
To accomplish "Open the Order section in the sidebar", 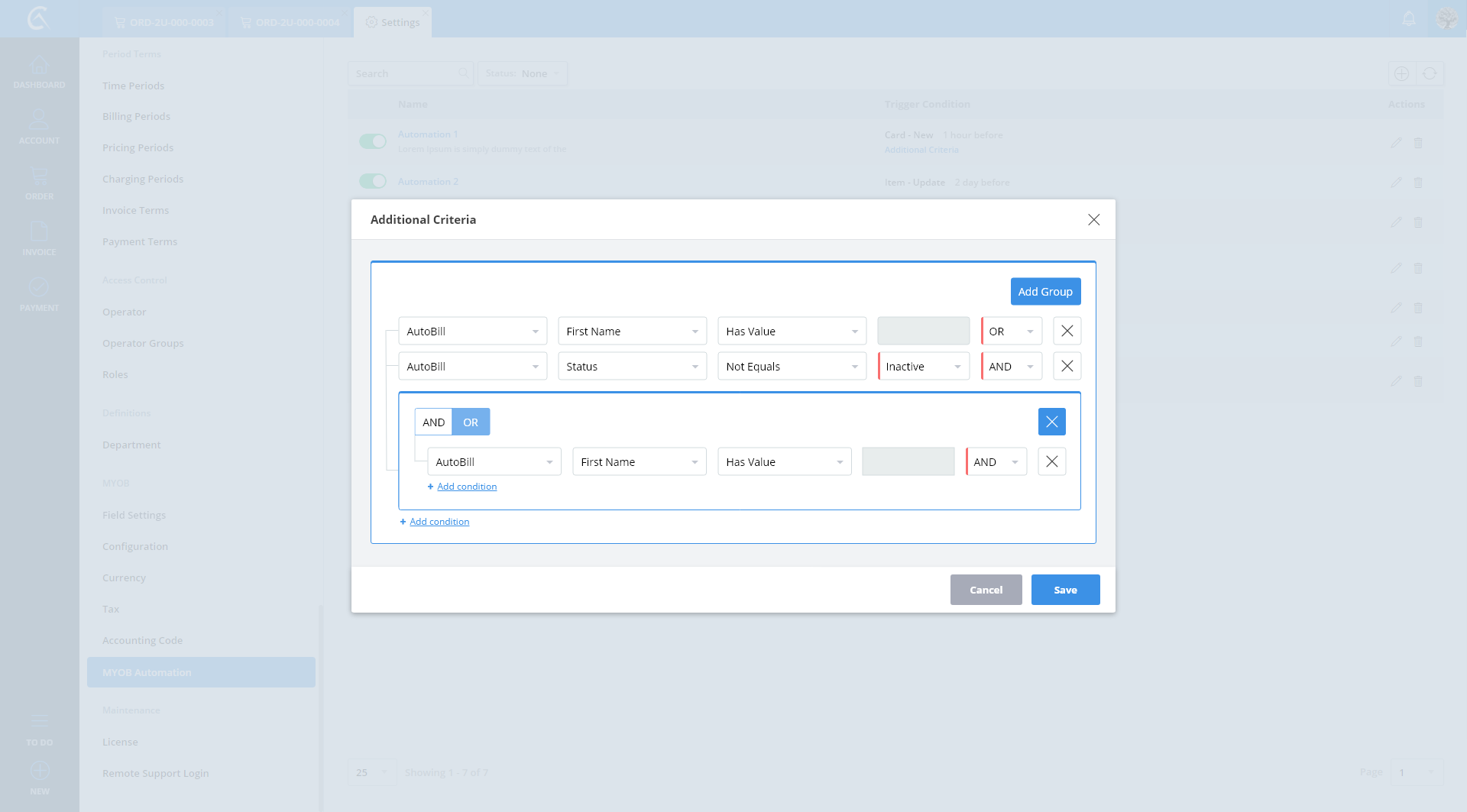I will click(39, 183).
